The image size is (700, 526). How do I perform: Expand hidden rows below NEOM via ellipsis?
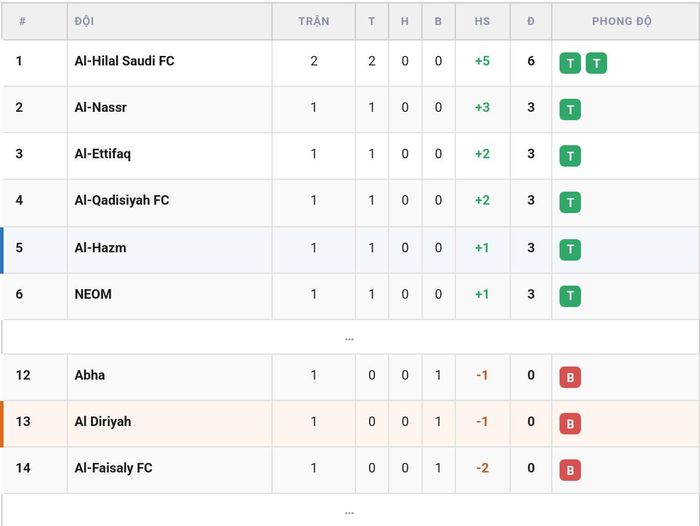[x=350, y=338]
